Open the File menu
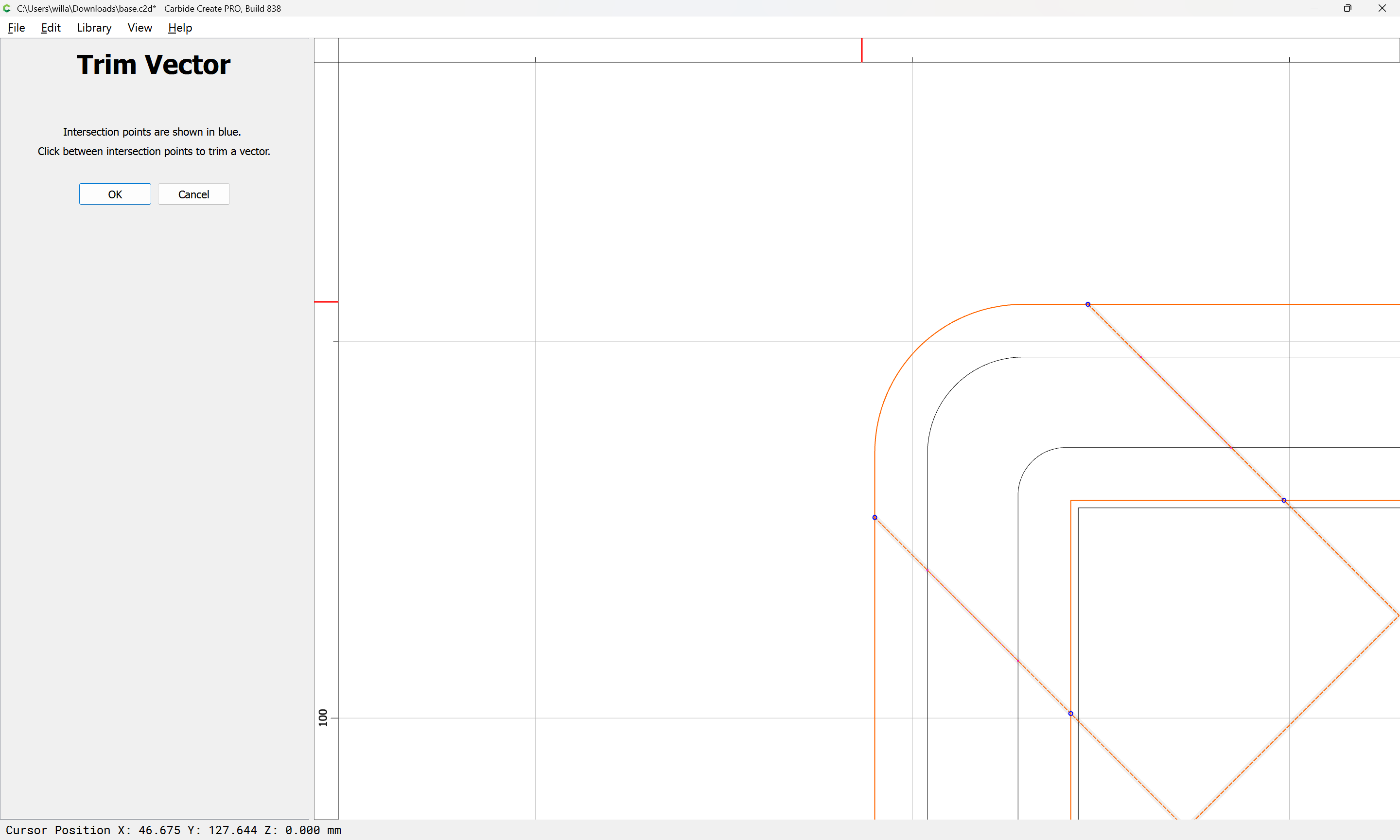Viewport: 1400px width, 840px height. pos(17,28)
